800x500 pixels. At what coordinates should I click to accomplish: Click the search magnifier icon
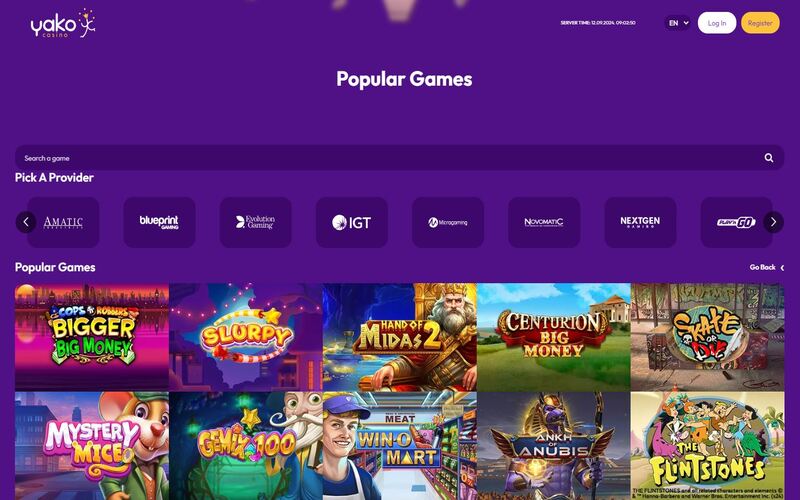tap(768, 158)
